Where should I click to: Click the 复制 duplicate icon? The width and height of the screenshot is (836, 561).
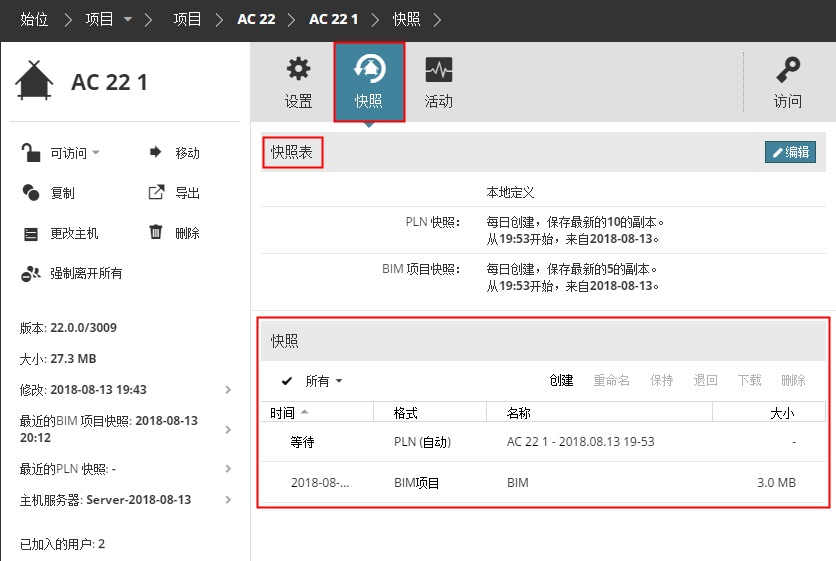click(x=30, y=193)
